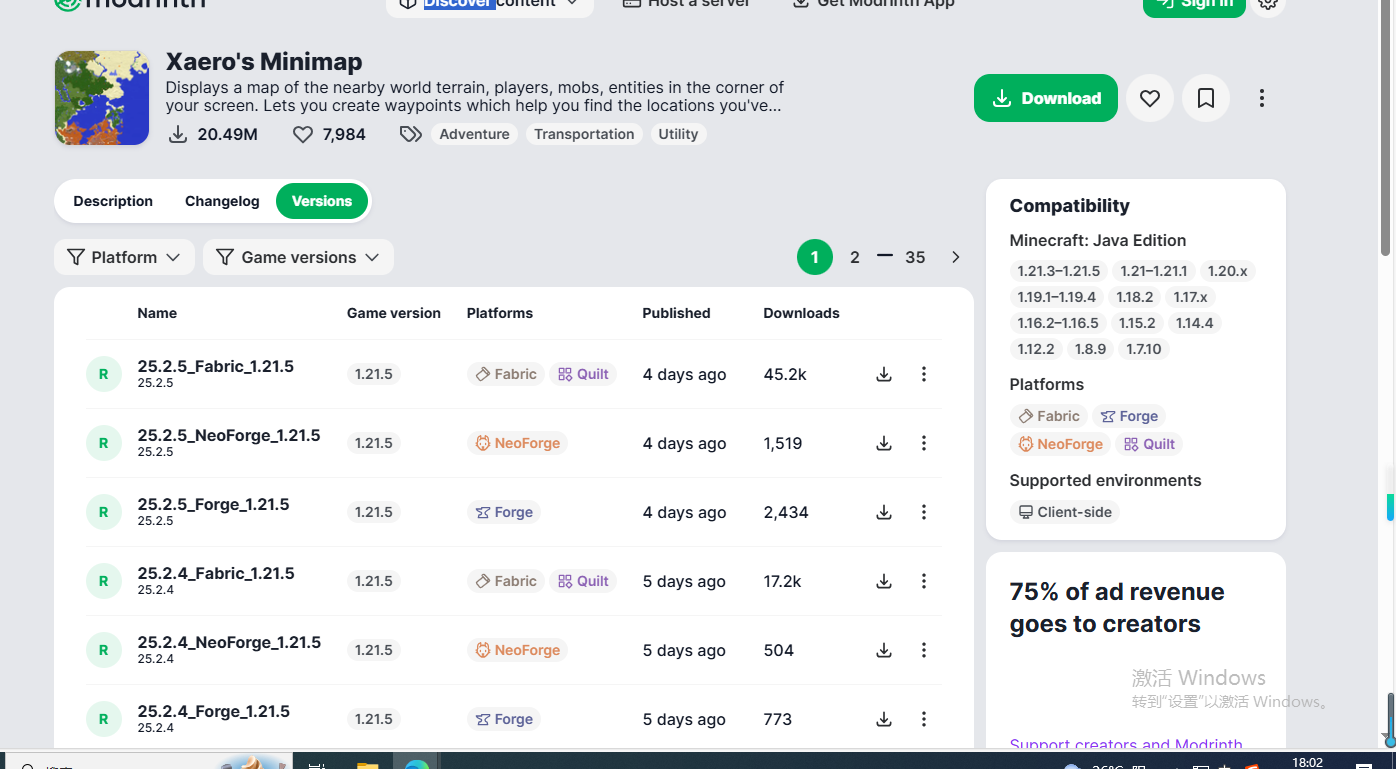Click the total downloads icon showing 20.49M
This screenshot has height=769, width=1396.
(178, 134)
